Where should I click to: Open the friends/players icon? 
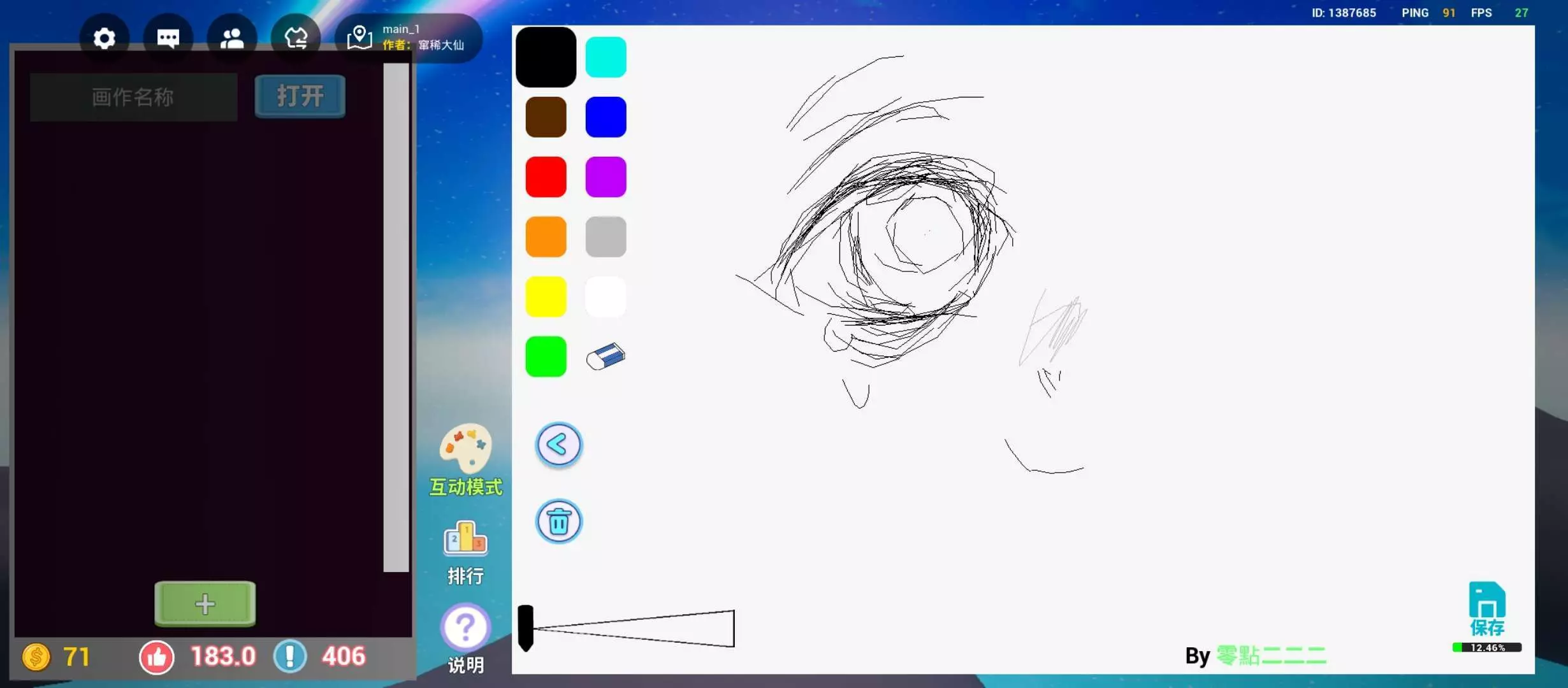231,38
